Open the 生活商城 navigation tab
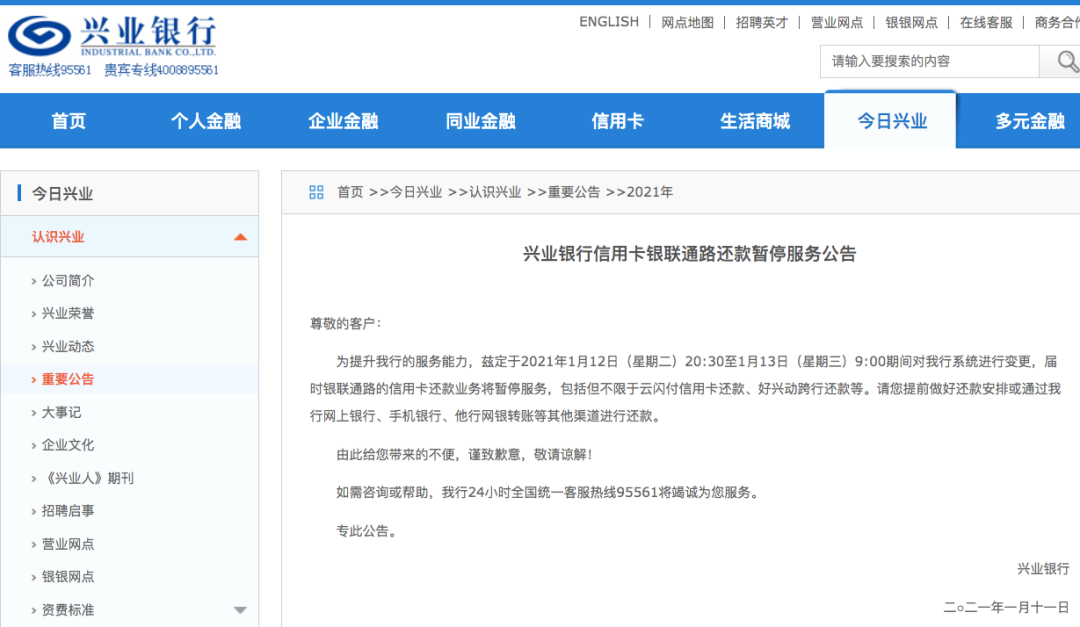 [755, 121]
